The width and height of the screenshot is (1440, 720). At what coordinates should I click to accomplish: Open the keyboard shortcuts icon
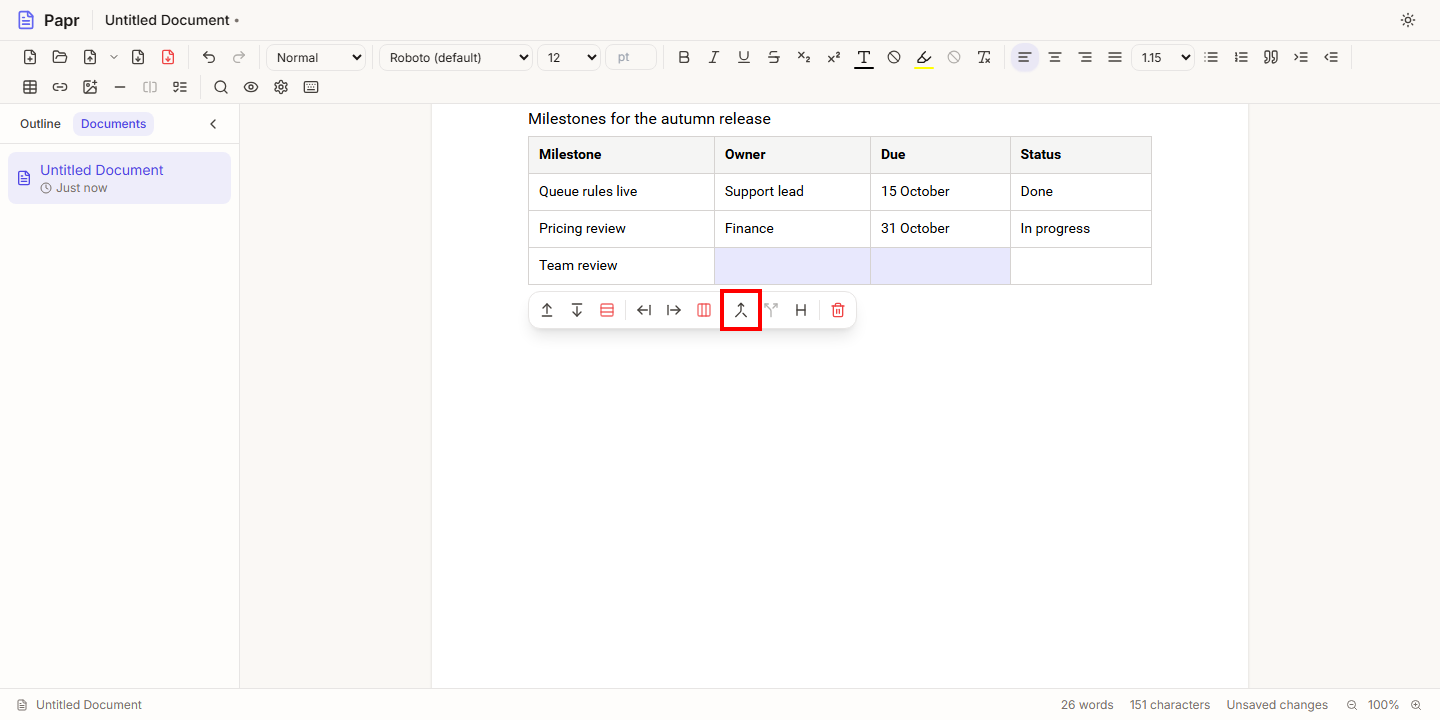[311, 87]
